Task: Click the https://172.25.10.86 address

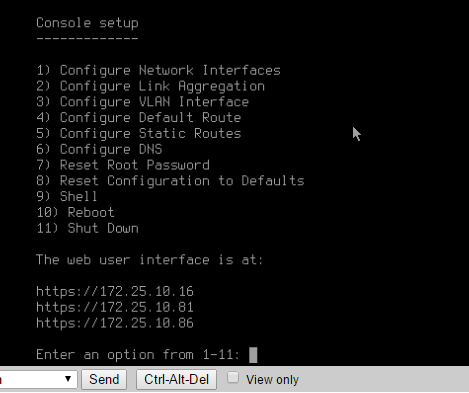Action: (x=115, y=323)
